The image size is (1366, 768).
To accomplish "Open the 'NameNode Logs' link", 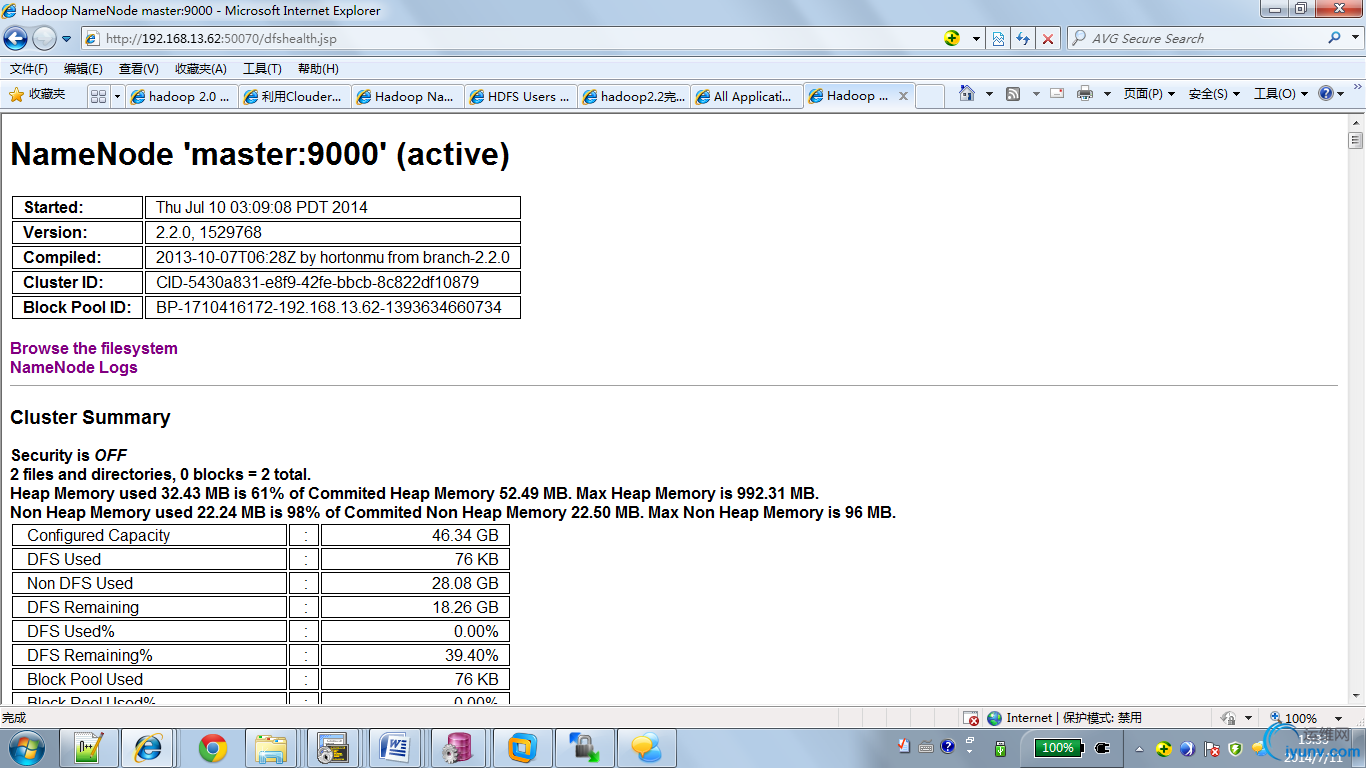I will (74, 367).
